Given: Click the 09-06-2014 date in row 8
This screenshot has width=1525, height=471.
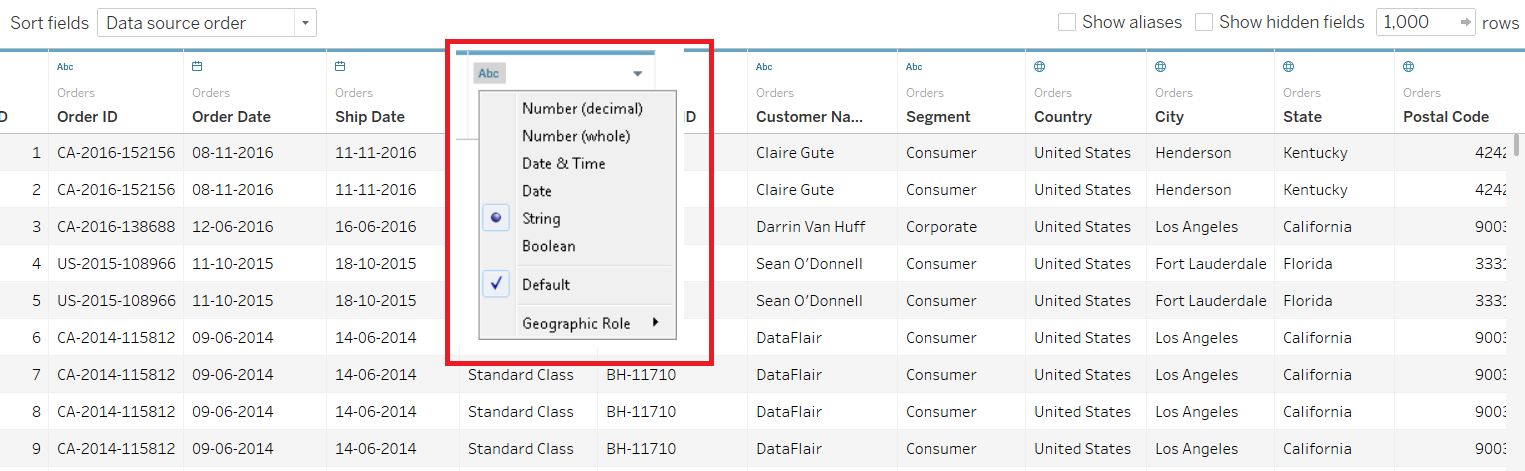Looking at the screenshot, I should 232,412.
